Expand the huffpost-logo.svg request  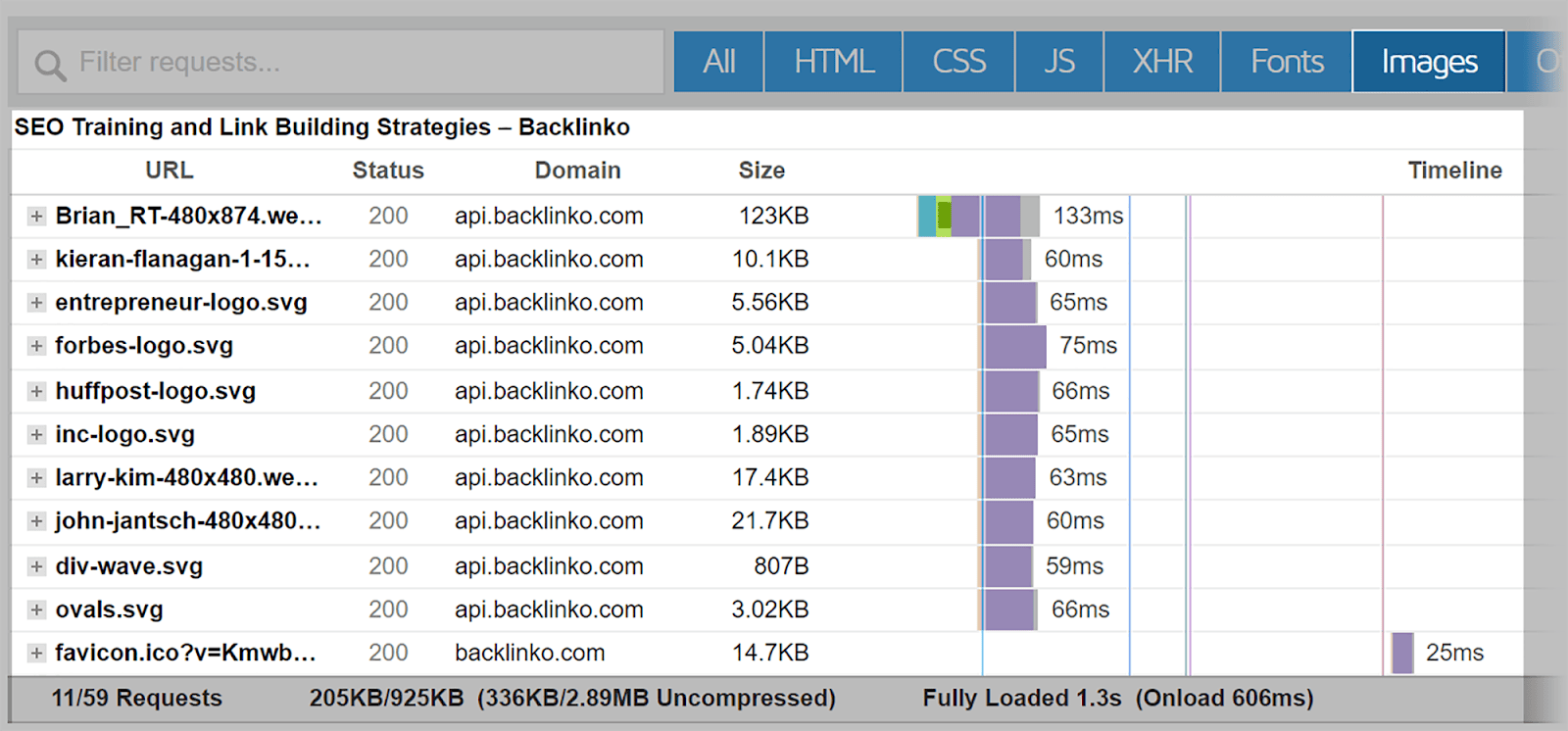(36, 391)
